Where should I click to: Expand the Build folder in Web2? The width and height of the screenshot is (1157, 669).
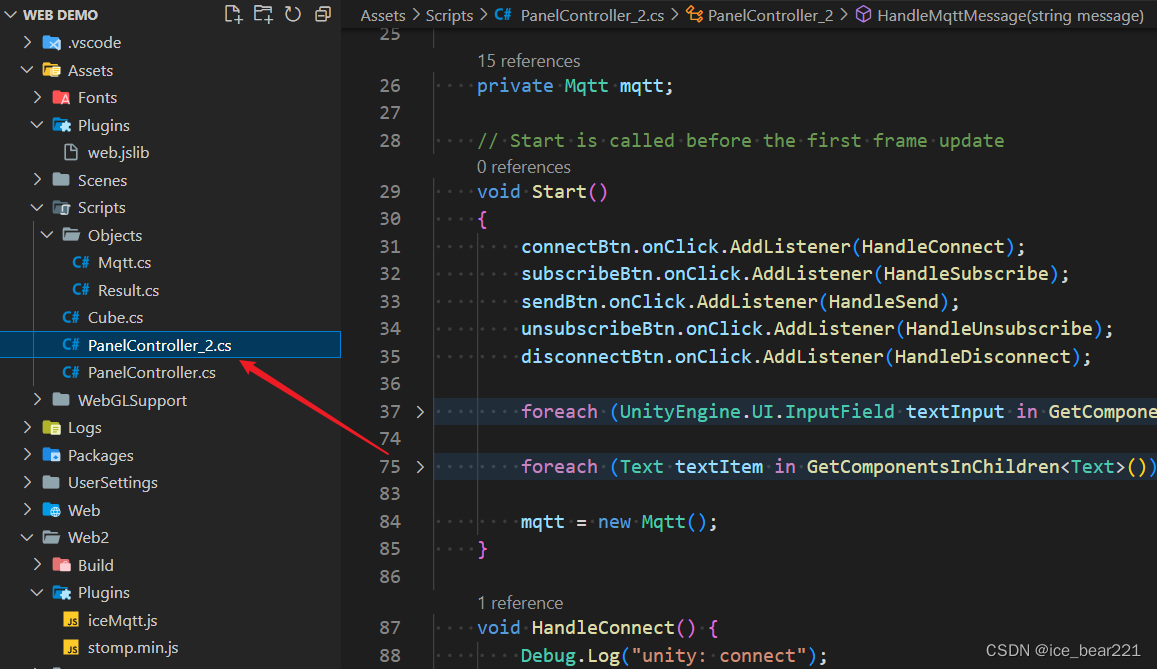38,565
